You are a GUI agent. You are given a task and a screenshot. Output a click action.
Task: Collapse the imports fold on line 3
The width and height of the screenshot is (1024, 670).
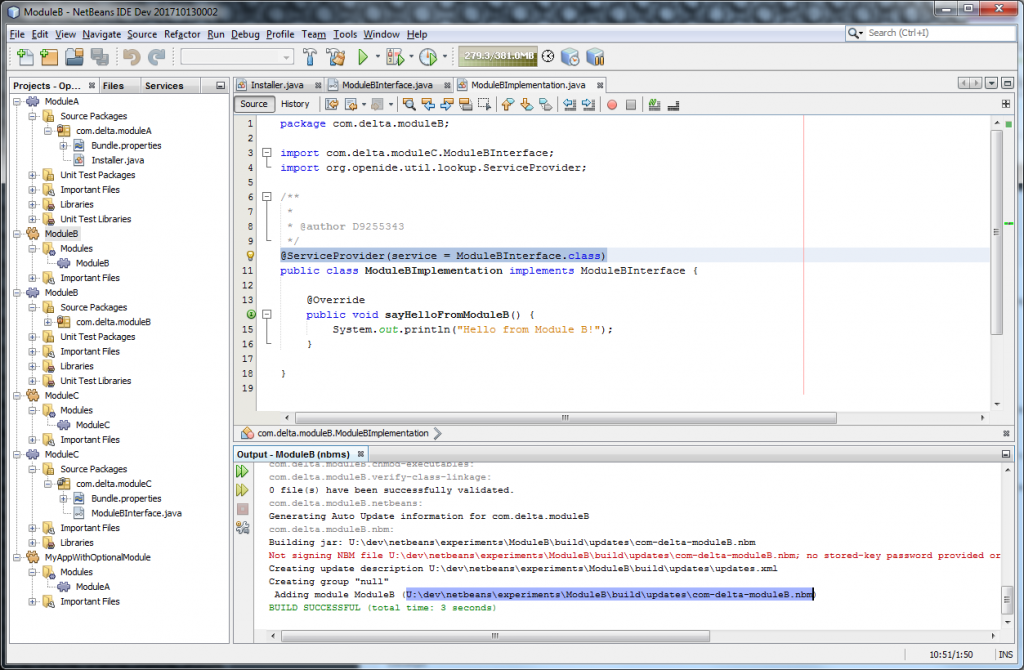266,153
